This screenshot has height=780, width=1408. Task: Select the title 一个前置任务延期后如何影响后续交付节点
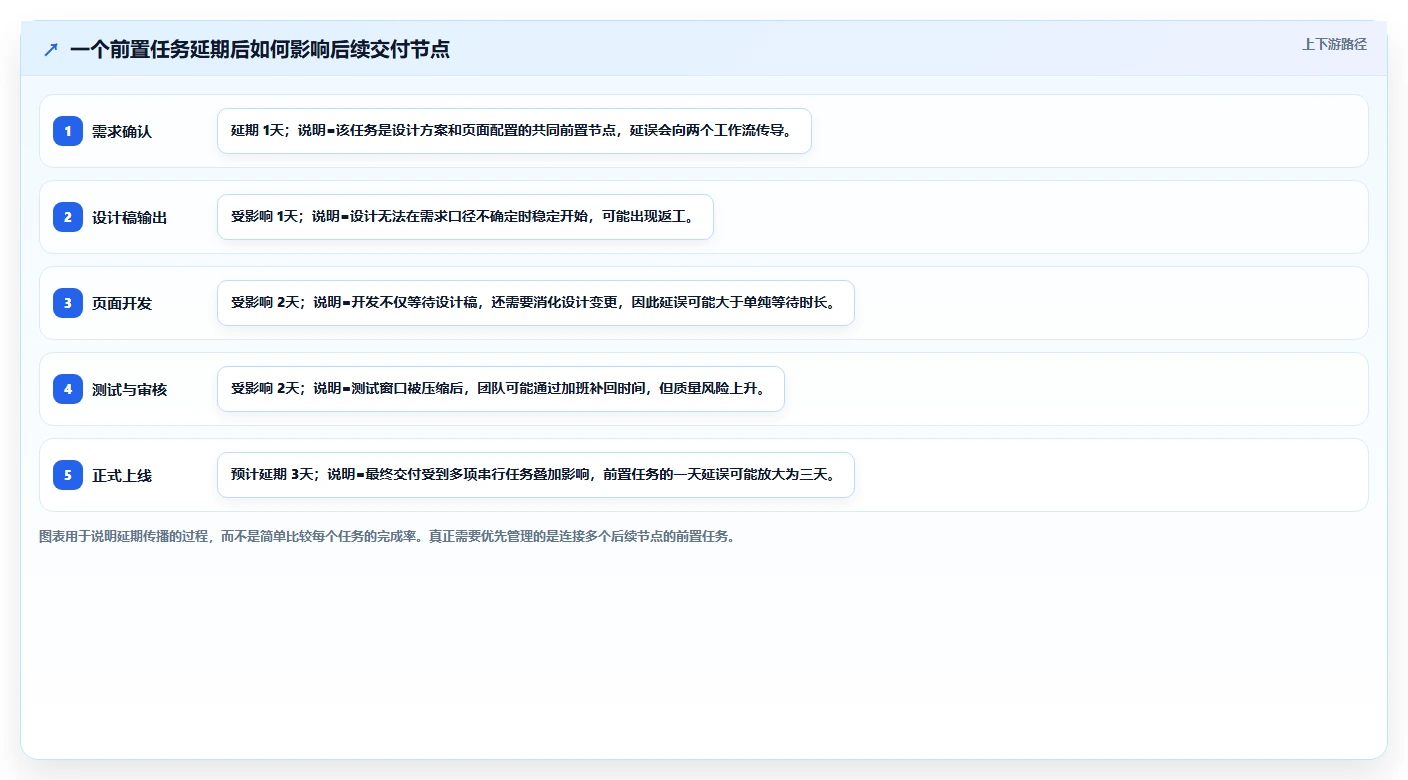[x=260, y=49]
